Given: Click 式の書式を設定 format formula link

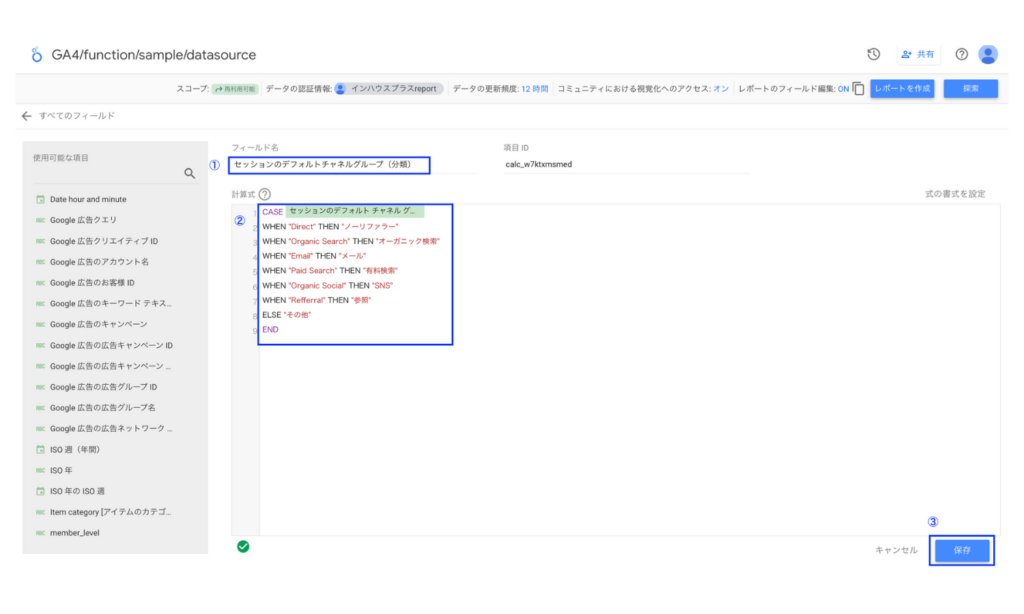Looking at the screenshot, I should (x=955, y=194).
